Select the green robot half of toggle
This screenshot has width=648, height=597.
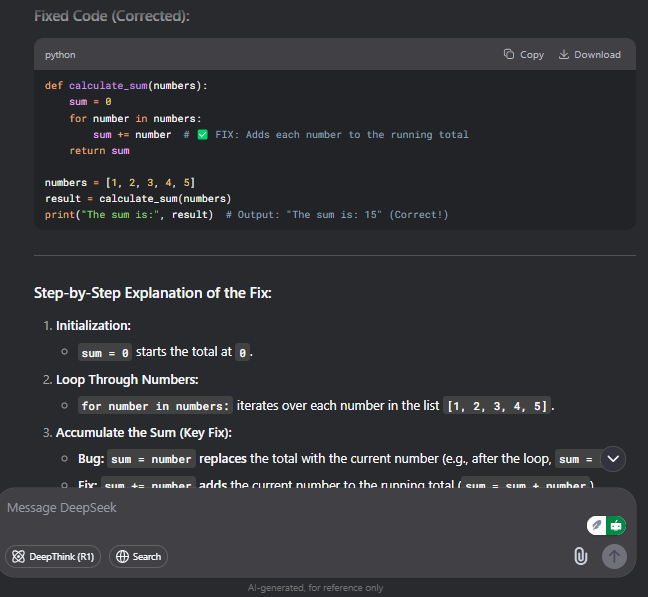click(616, 526)
